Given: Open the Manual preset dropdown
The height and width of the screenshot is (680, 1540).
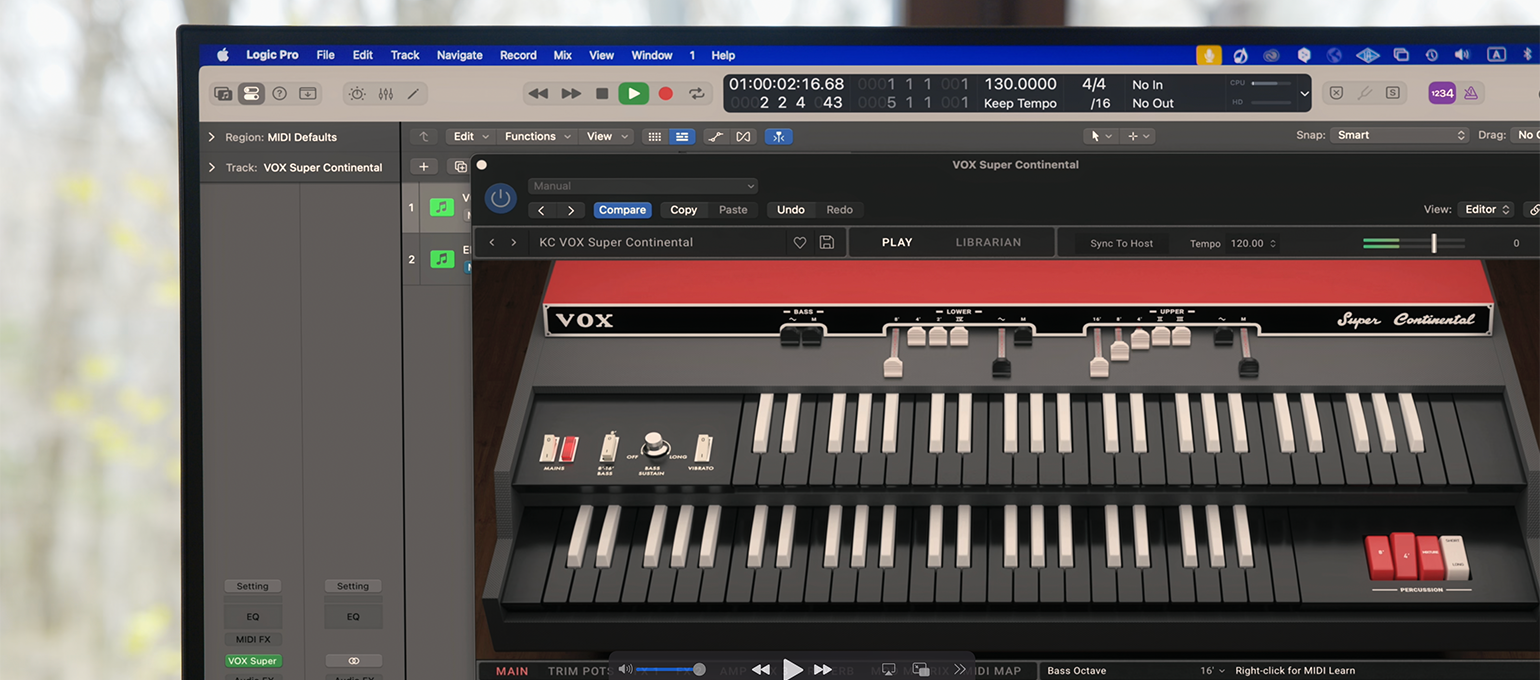Looking at the screenshot, I should (643, 186).
